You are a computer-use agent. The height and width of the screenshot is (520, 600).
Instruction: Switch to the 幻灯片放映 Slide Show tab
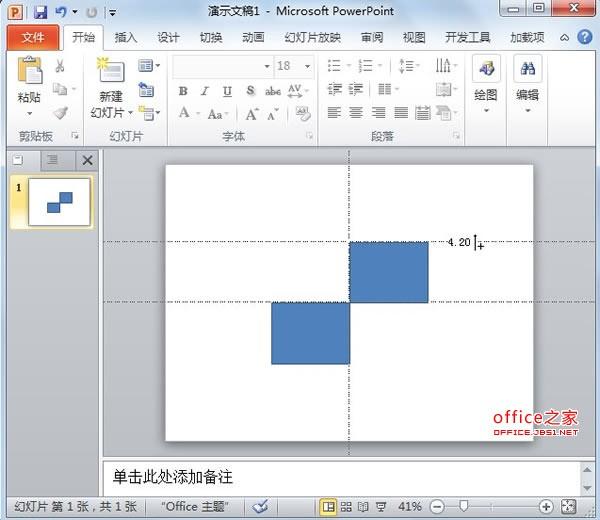313,37
